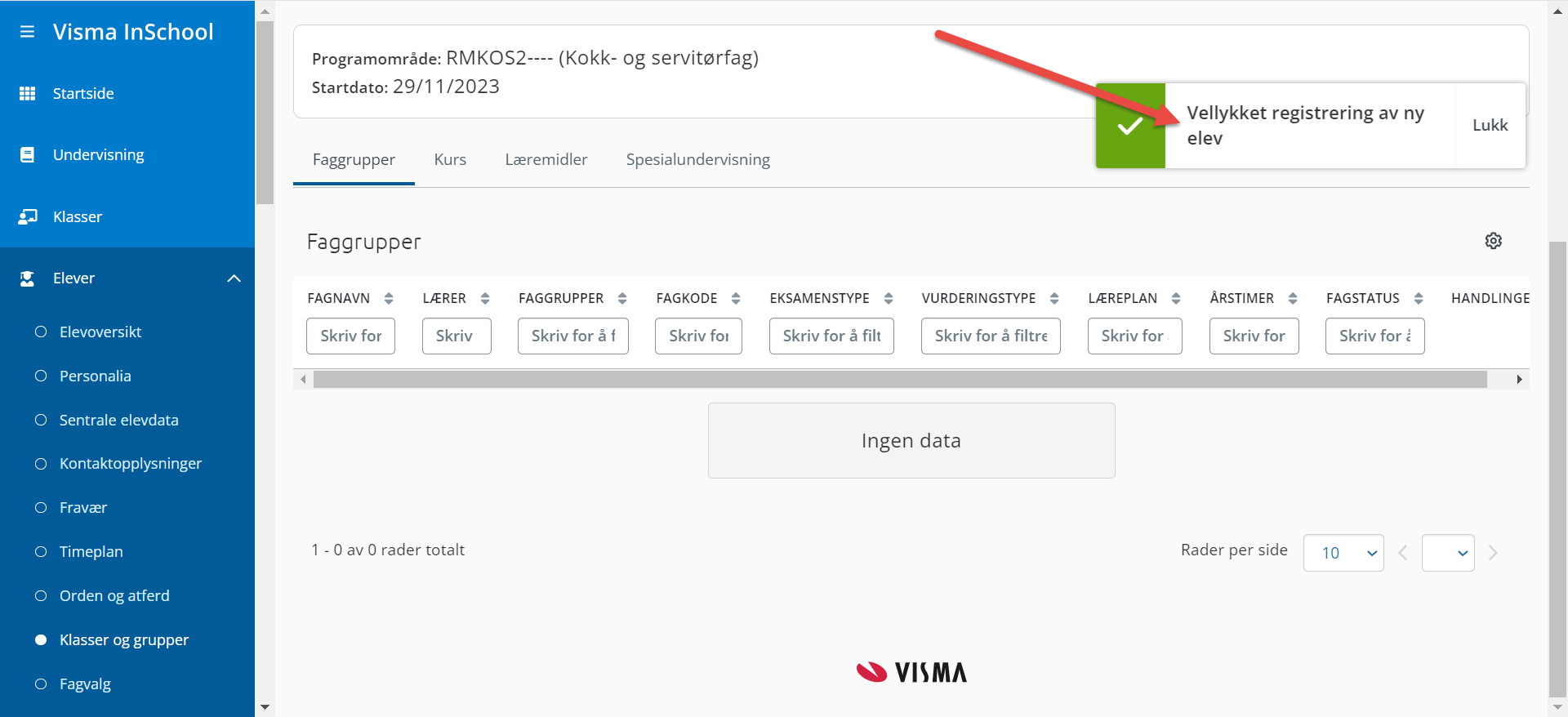
Task: Sort by FAGKODE column arrows
Action: (x=736, y=298)
